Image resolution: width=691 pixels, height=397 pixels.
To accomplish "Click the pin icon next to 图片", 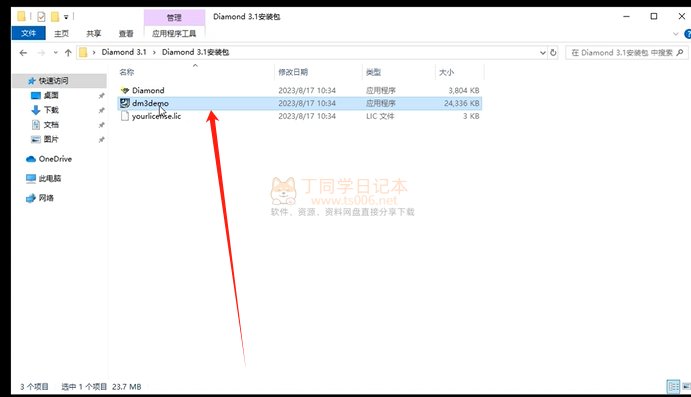I will (x=101, y=140).
